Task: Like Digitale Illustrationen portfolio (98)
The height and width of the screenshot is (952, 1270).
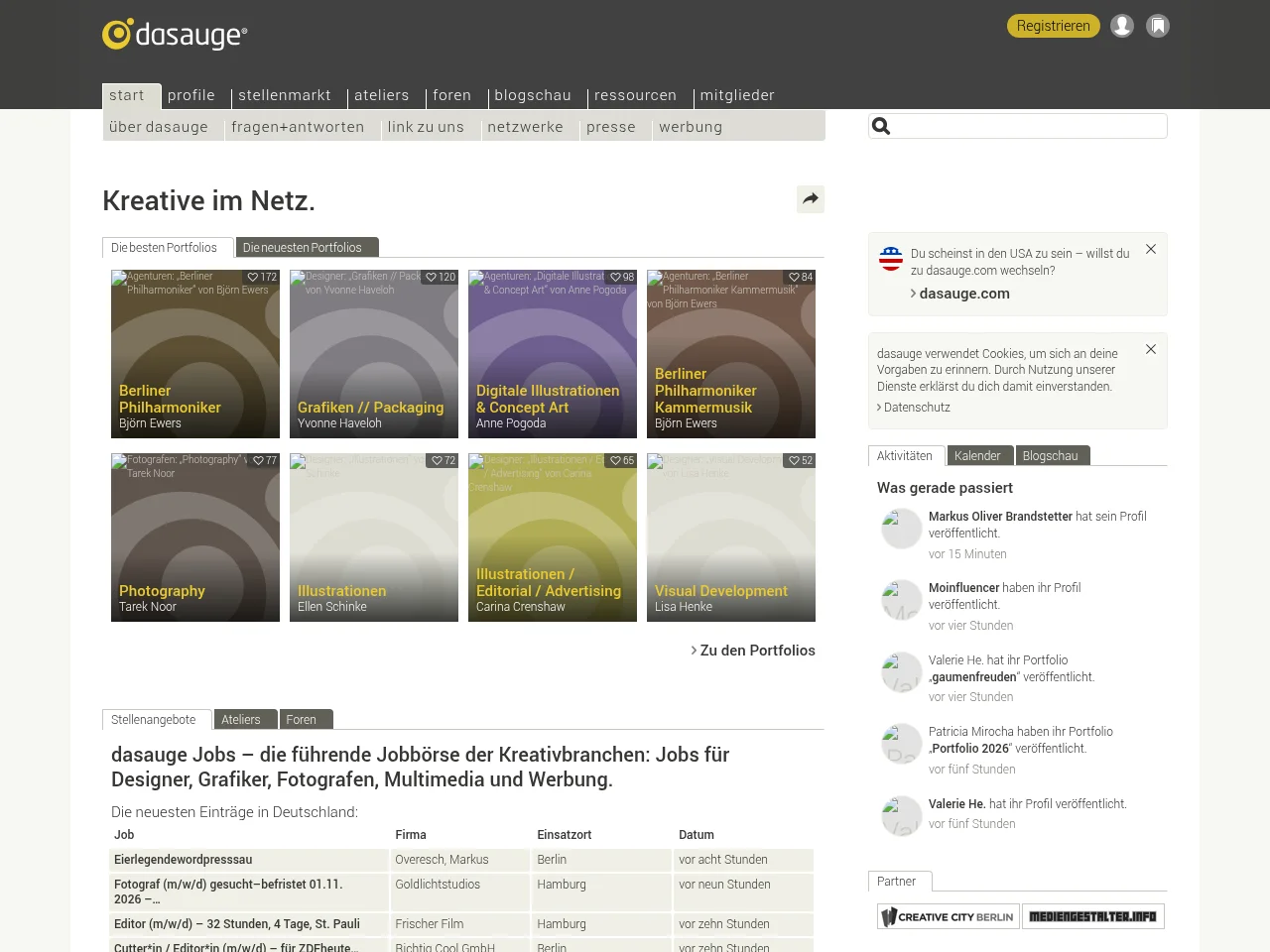Action: pyautogui.click(x=622, y=278)
